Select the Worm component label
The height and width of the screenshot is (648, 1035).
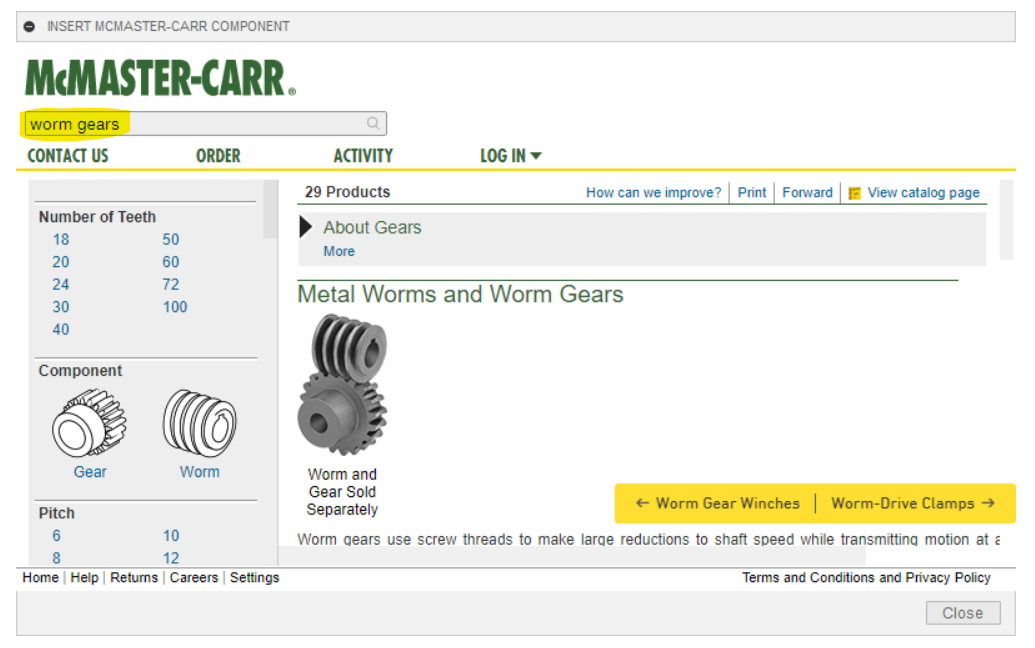(x=199, y=472)
